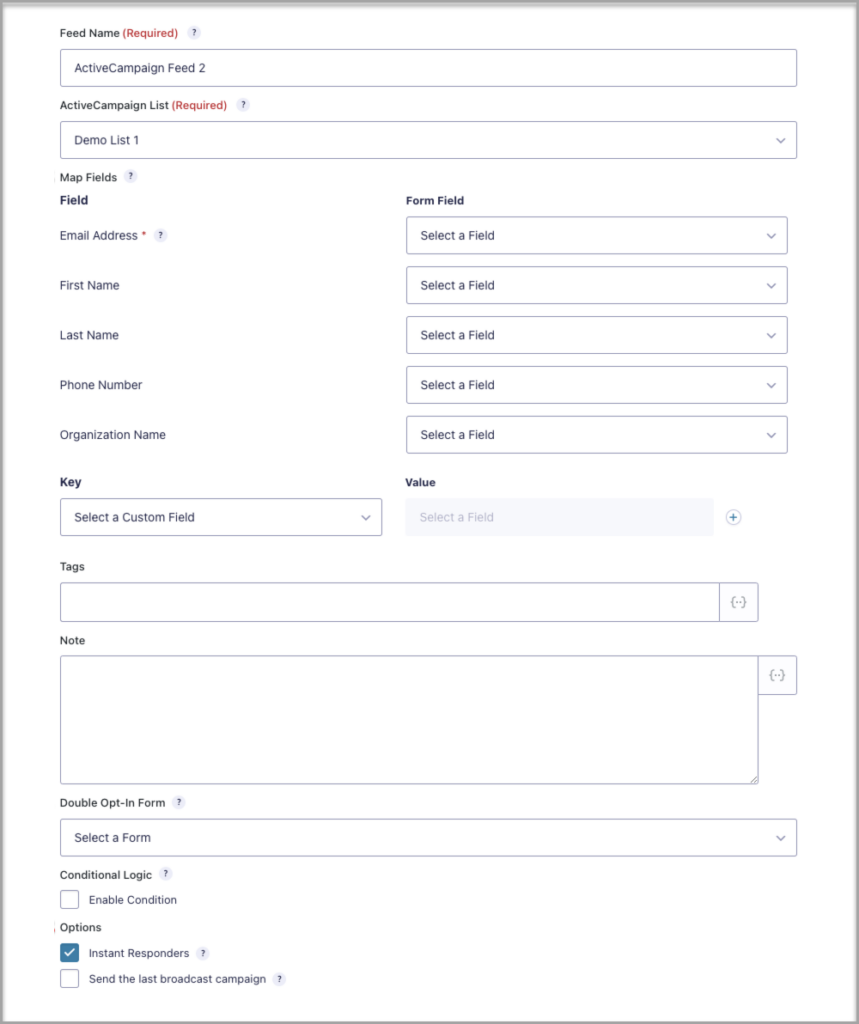
Task: Add a new custom field key-value row
Action: (x=733, y=517)
